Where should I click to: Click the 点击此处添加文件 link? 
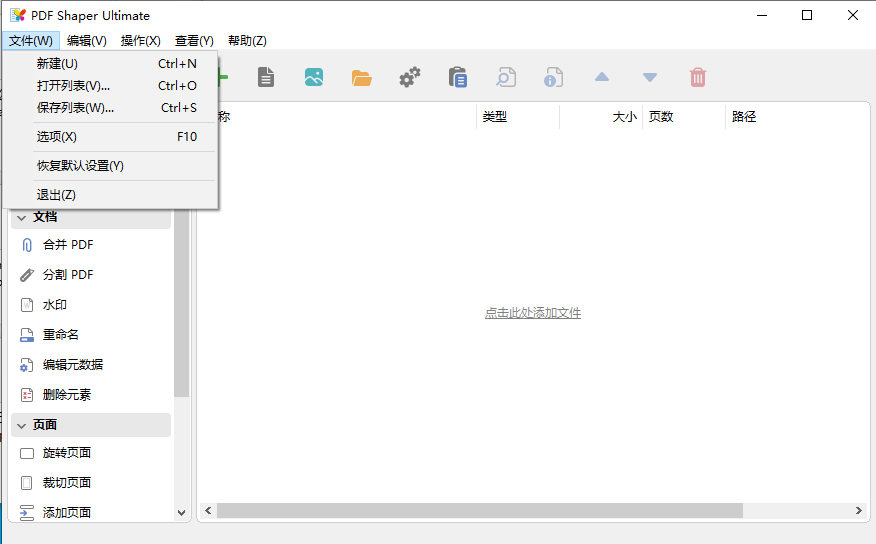click(x=532, y=313)
